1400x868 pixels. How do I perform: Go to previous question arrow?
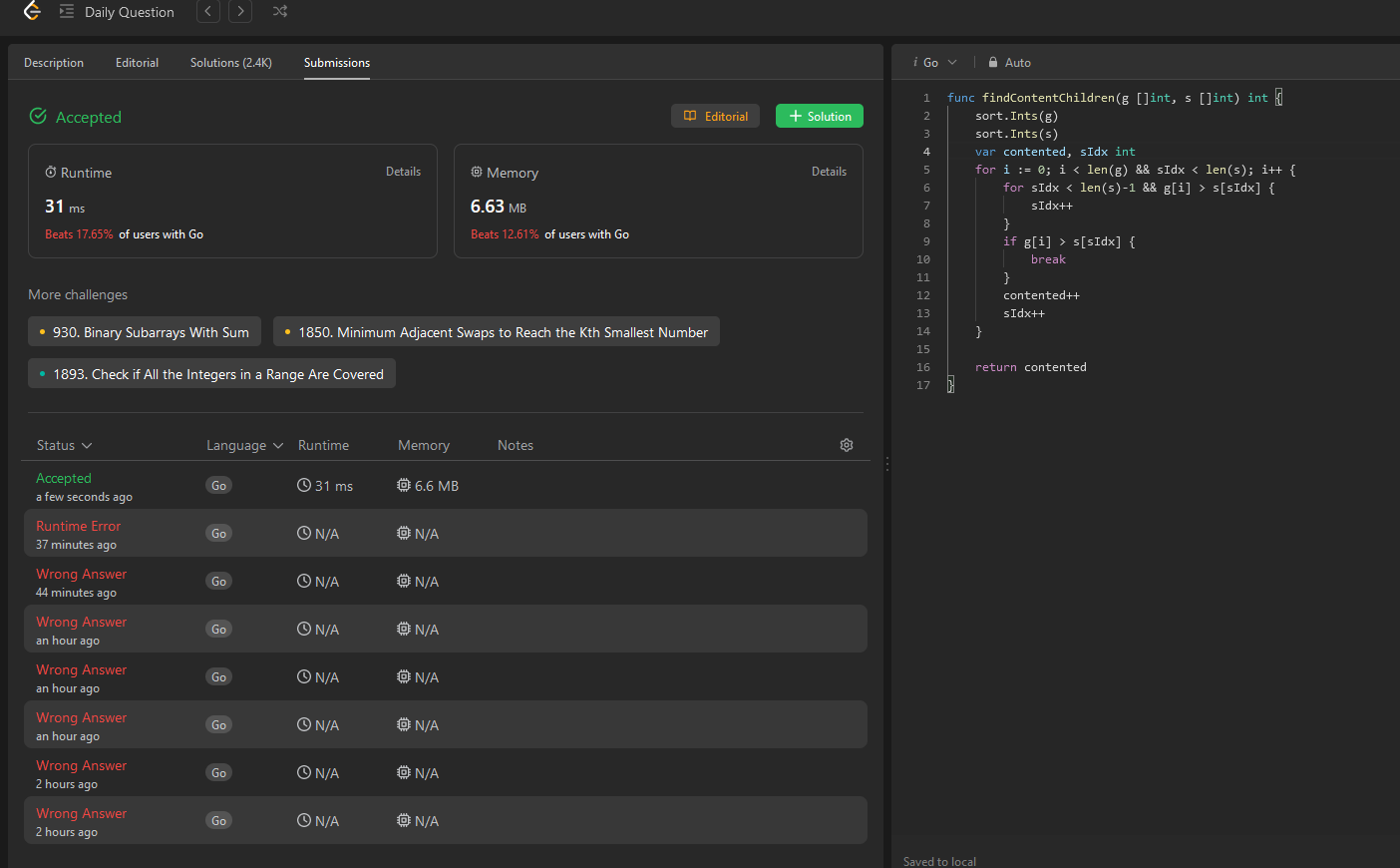(207, 11)
